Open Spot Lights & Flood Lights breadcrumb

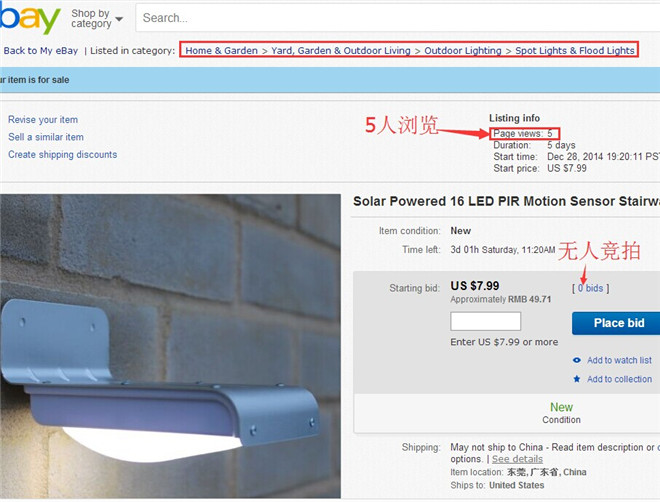(575, 50)
